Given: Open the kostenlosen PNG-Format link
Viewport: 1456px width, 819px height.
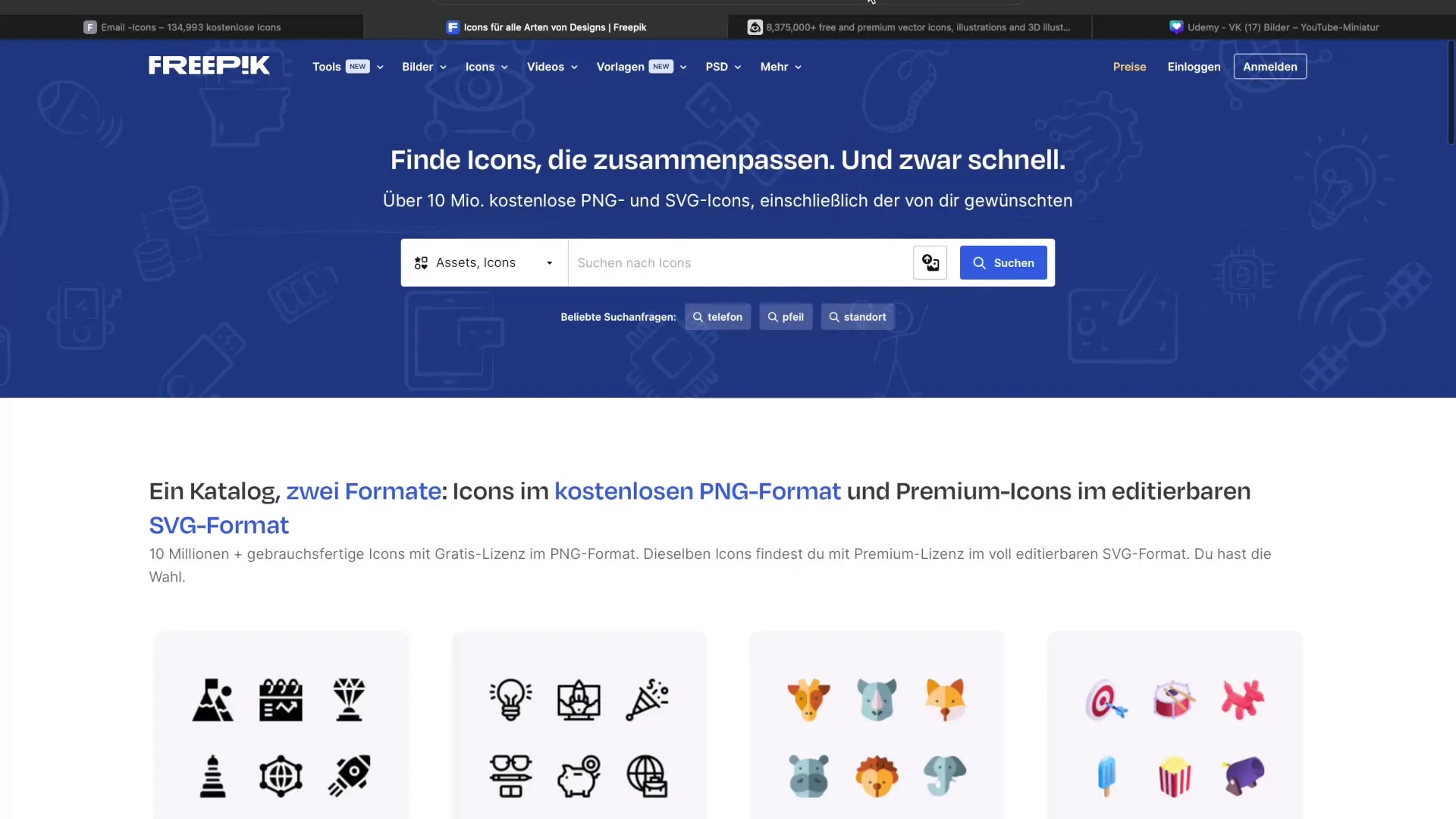Looking at the screenshot, I should (x=698, y=491).
